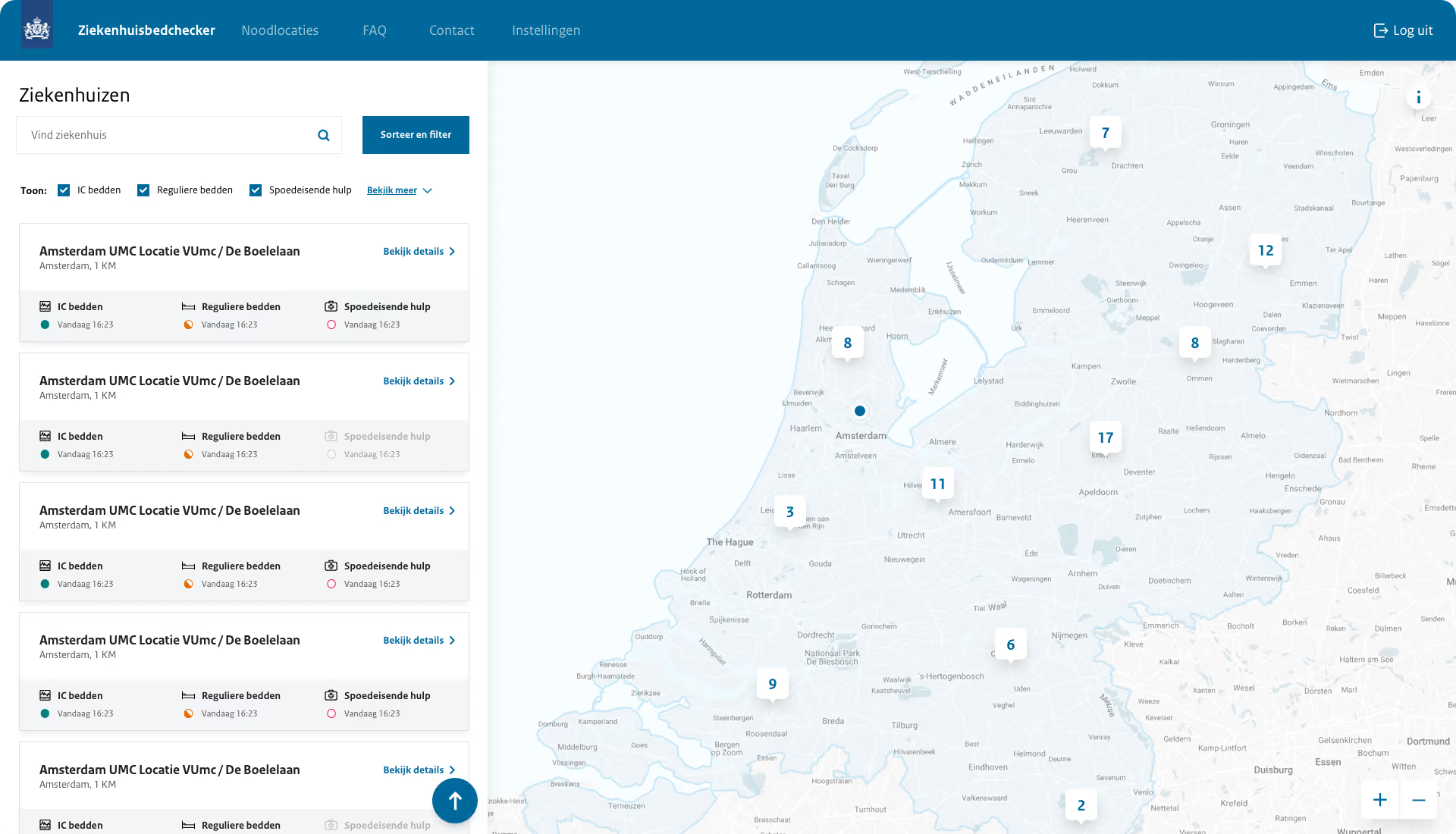Open the FAQ menu item
Image resolution: width=1456 pixels, height=834 pixels.
click(375, 30)
